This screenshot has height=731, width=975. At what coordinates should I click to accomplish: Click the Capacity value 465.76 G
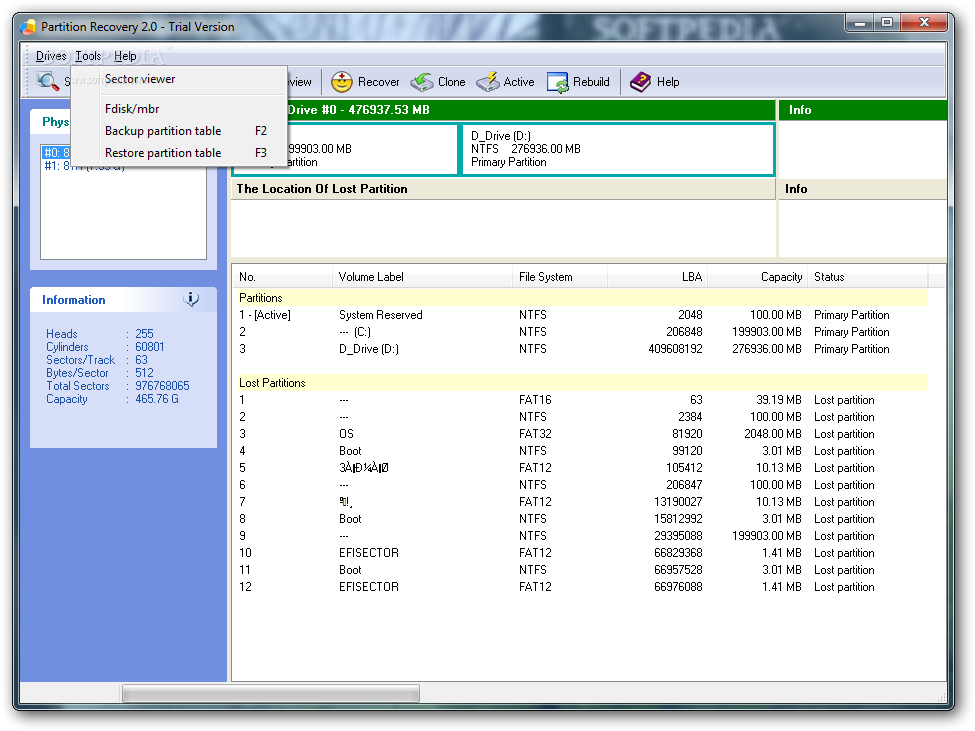pyautogui.click(x=157, y=399)
